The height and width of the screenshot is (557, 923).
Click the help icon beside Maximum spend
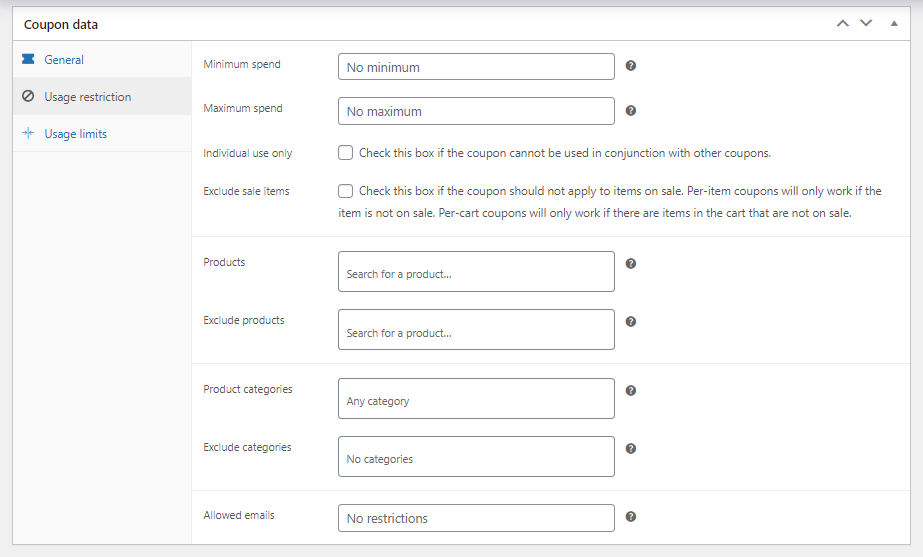[630, 111]
